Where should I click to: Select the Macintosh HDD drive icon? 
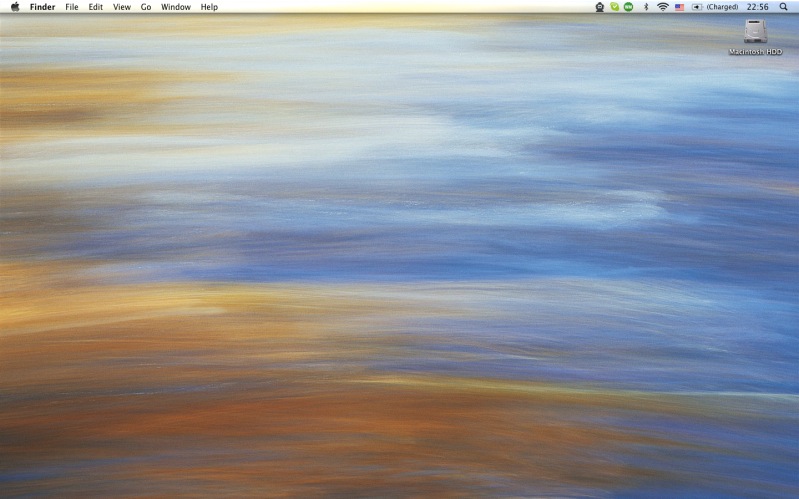755,31
